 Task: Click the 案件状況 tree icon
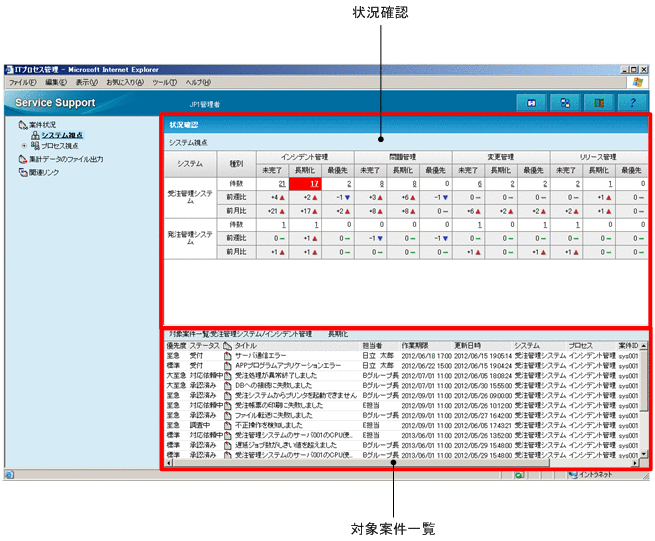click(23, 124)
